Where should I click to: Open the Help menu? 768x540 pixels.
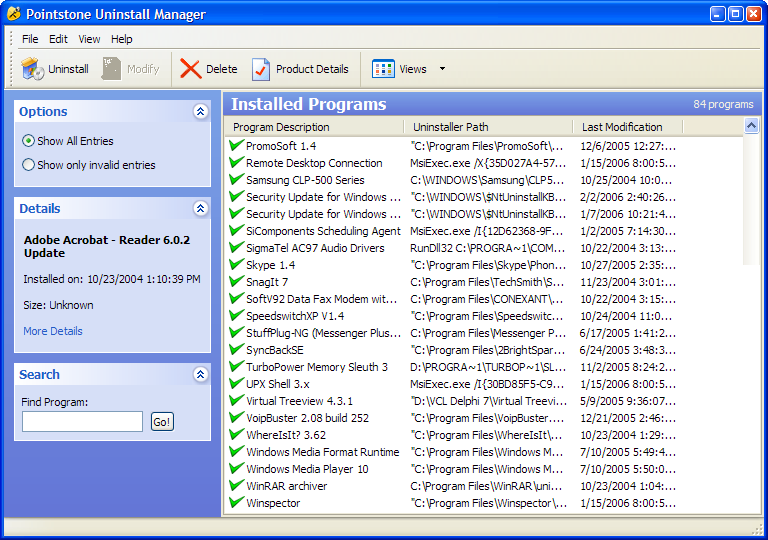(x=121, y=39)
